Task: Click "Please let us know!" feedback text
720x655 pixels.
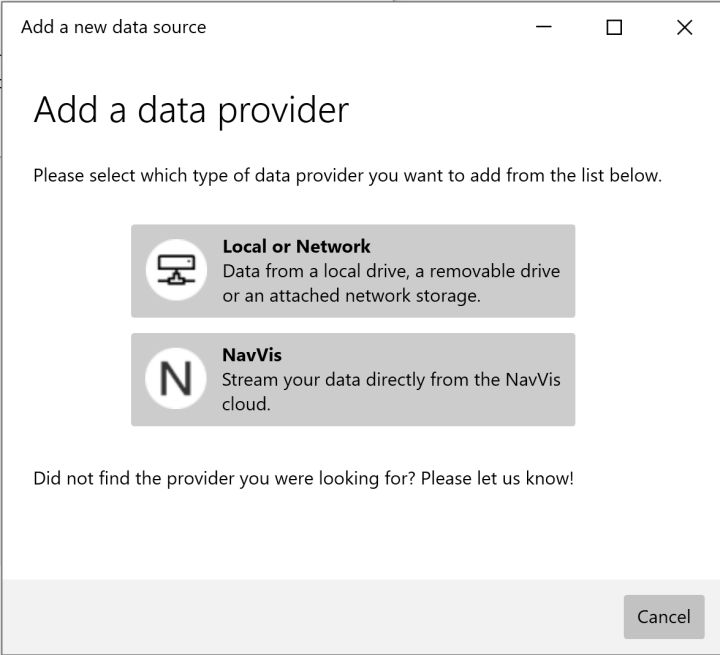Action: click(497, 478)
